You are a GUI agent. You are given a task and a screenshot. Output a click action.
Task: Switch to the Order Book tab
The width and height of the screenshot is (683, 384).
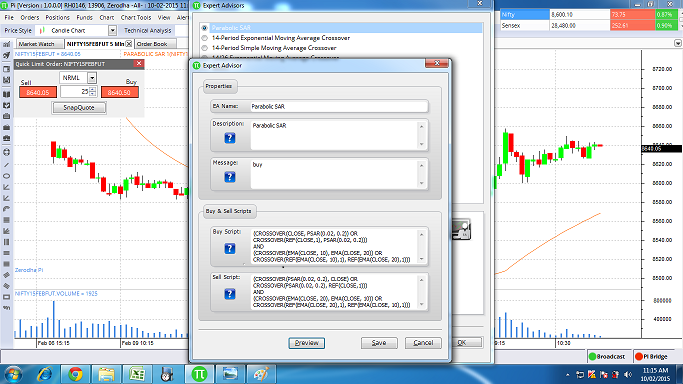pos(152,44)
